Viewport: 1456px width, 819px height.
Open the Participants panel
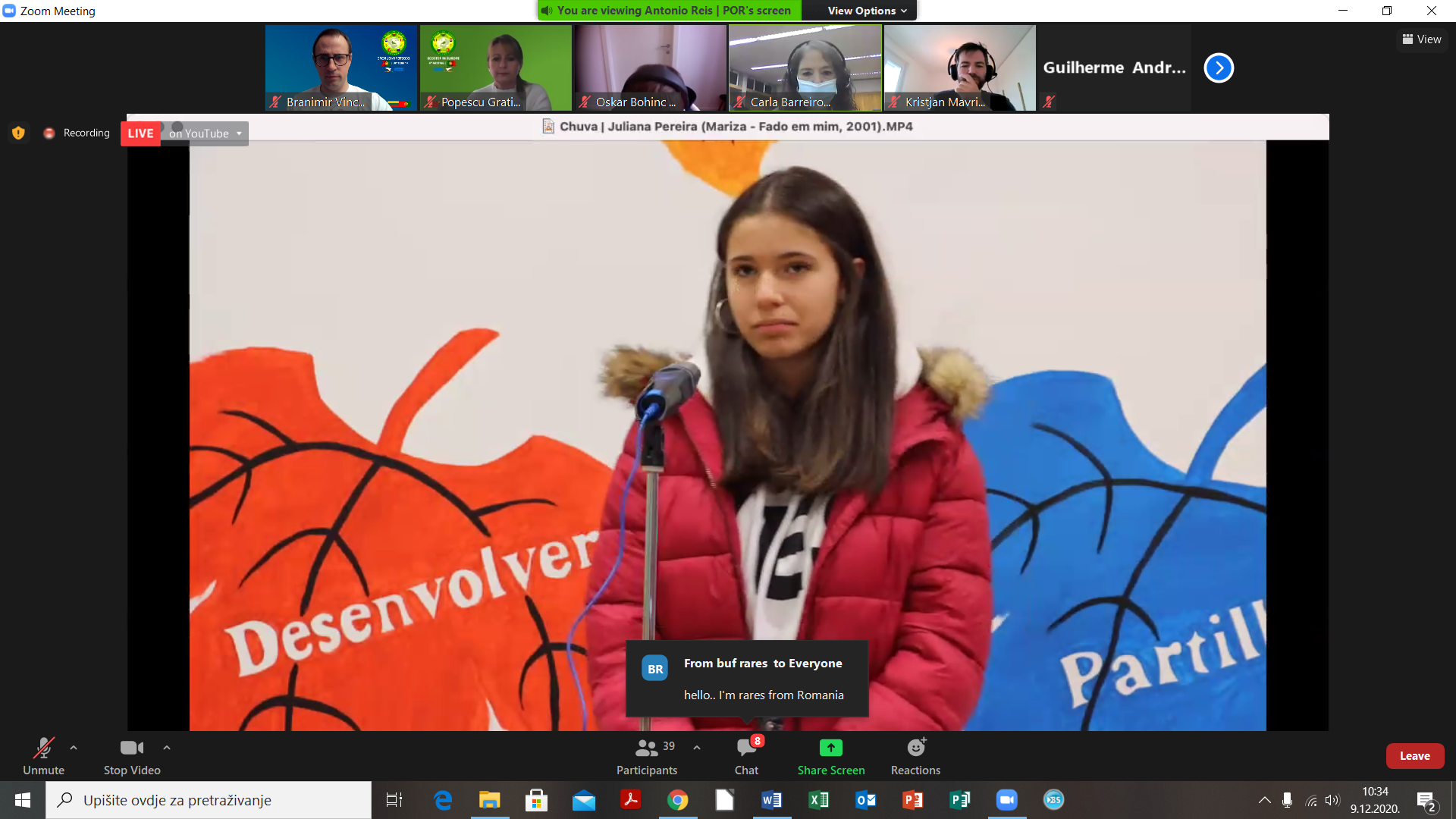647,756
